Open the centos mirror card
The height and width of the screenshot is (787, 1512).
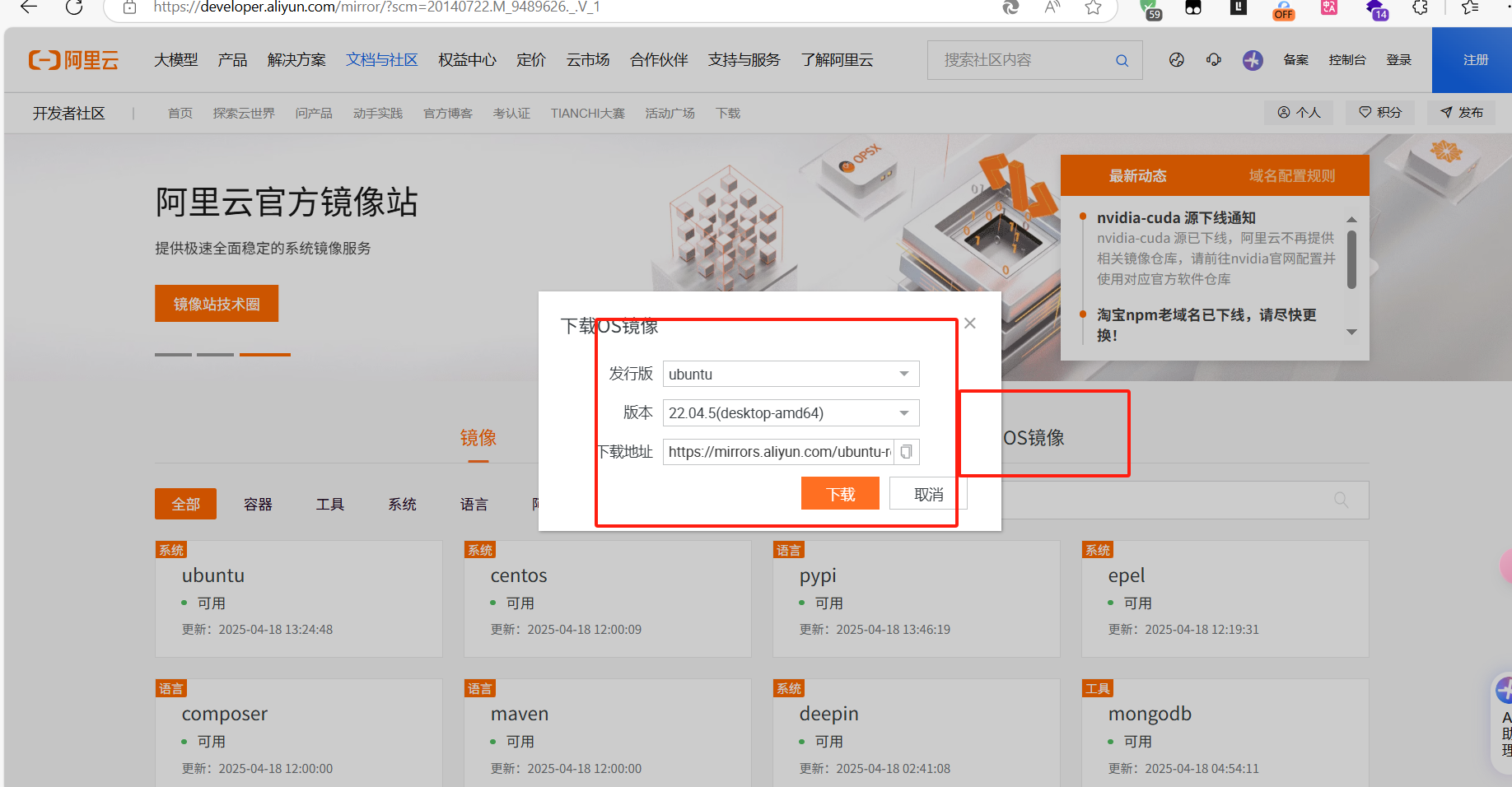608,598
